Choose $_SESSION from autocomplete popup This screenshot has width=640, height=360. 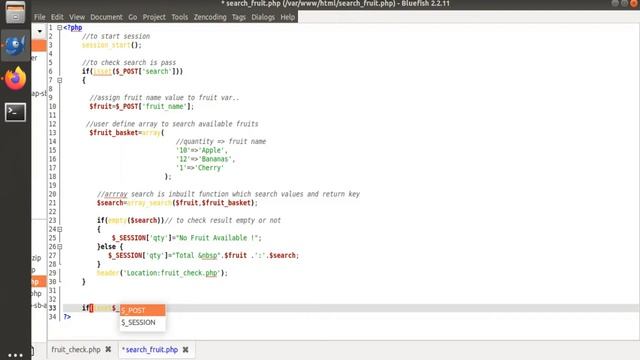[142, 322]
